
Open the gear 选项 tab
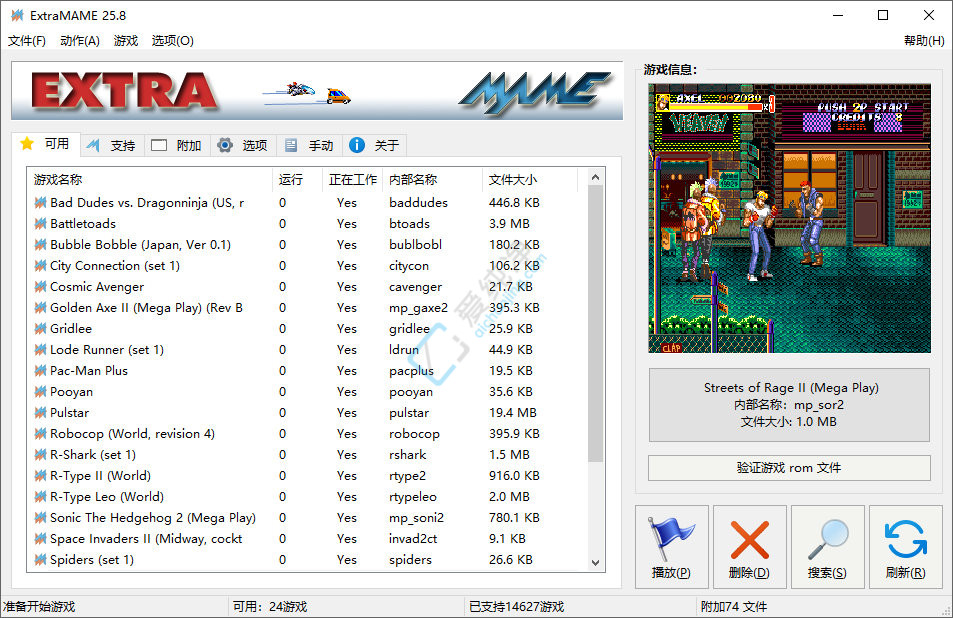pos(243,145)
